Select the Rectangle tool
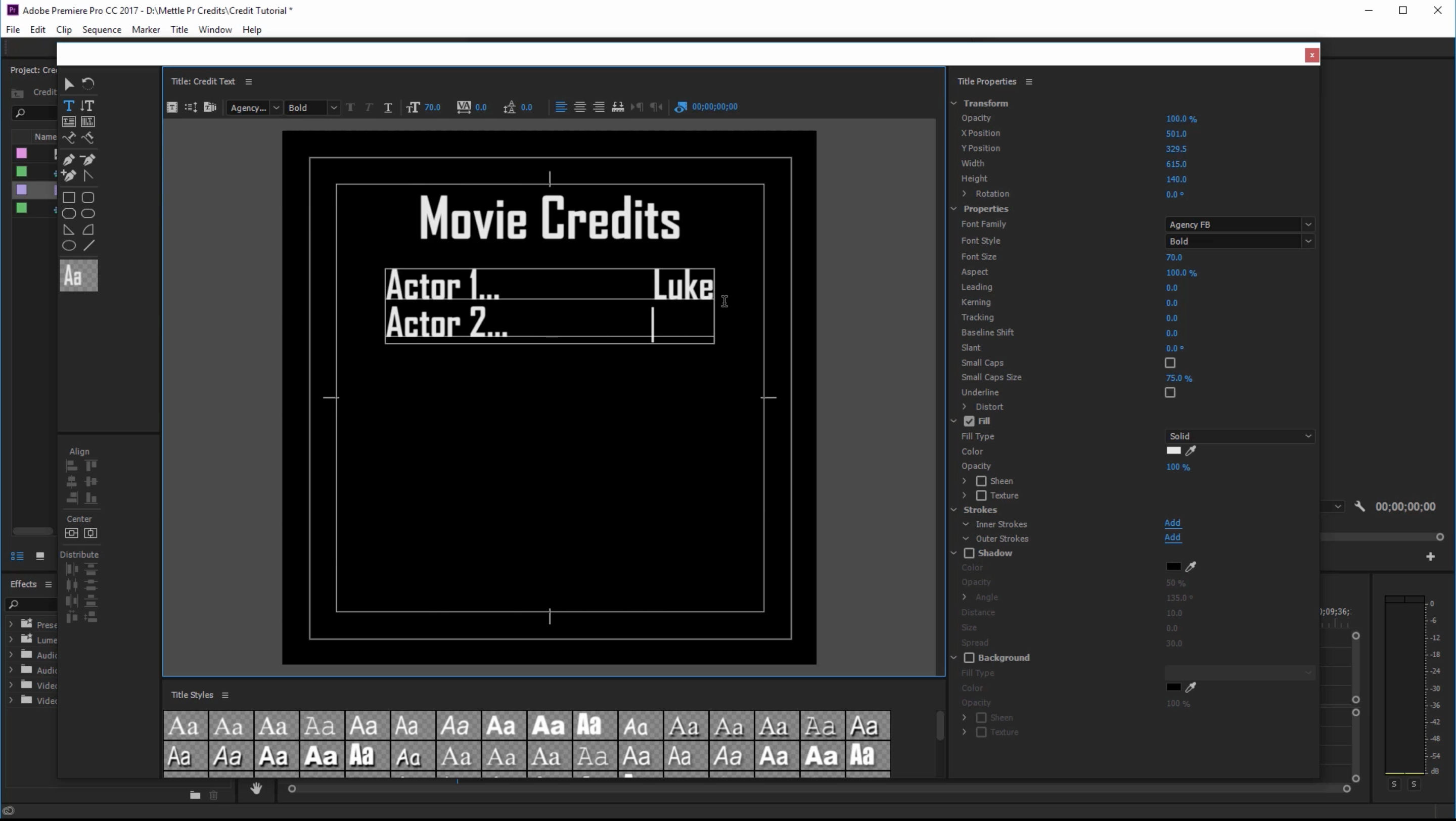1456x821 pixels. tap(68, 198)
